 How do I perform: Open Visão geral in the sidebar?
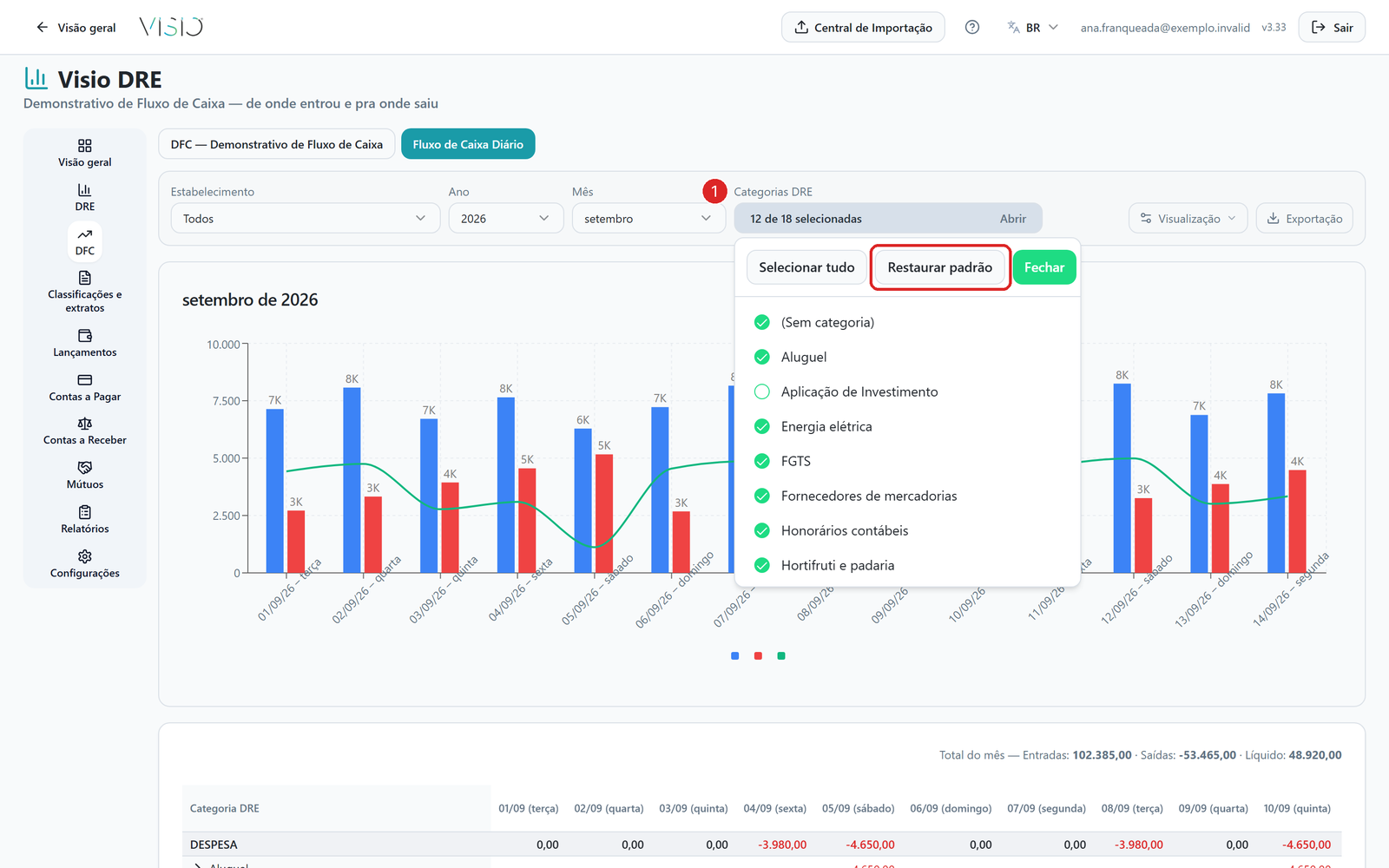[x=84, y=153]
